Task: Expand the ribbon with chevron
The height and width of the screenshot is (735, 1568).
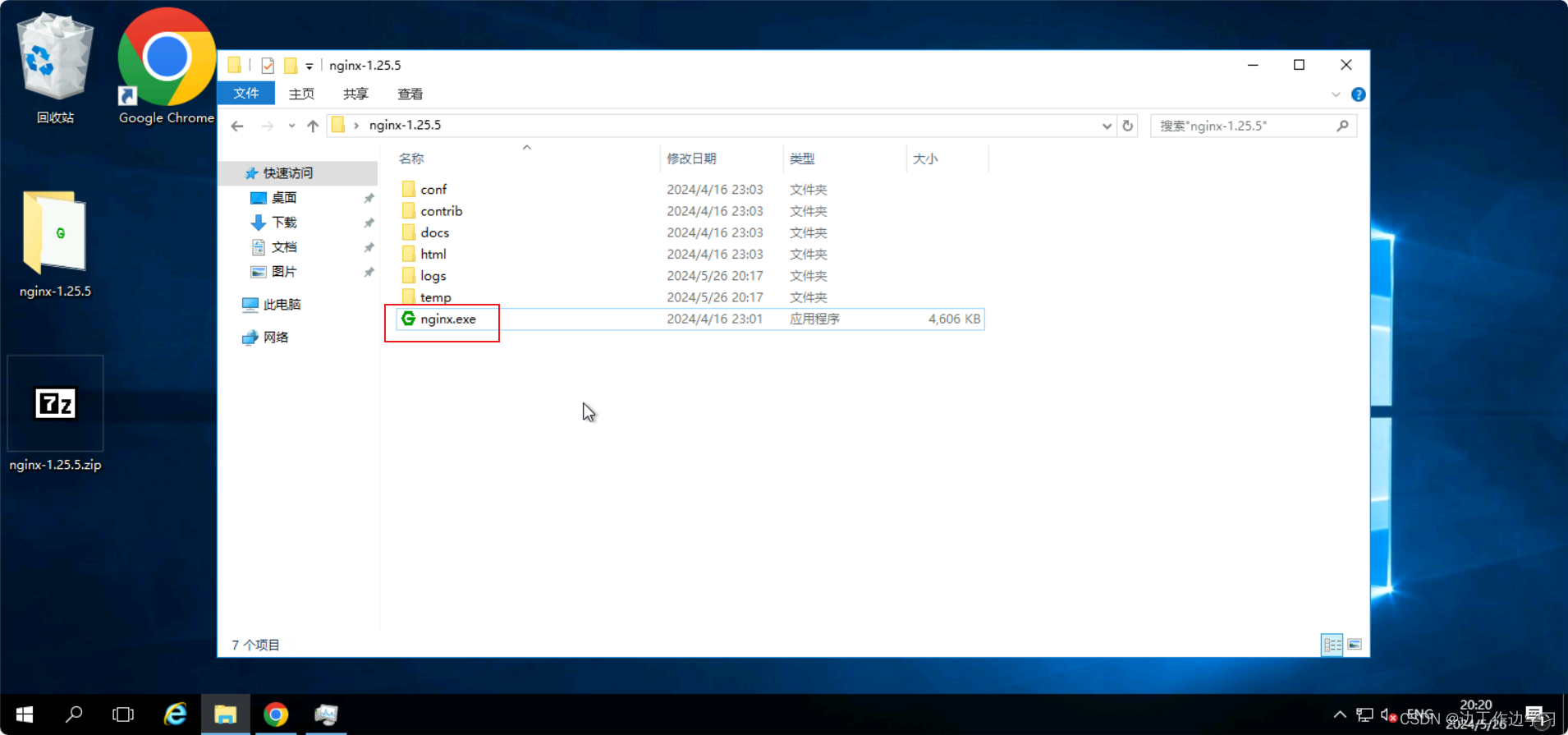Action: pos(1336,94)
